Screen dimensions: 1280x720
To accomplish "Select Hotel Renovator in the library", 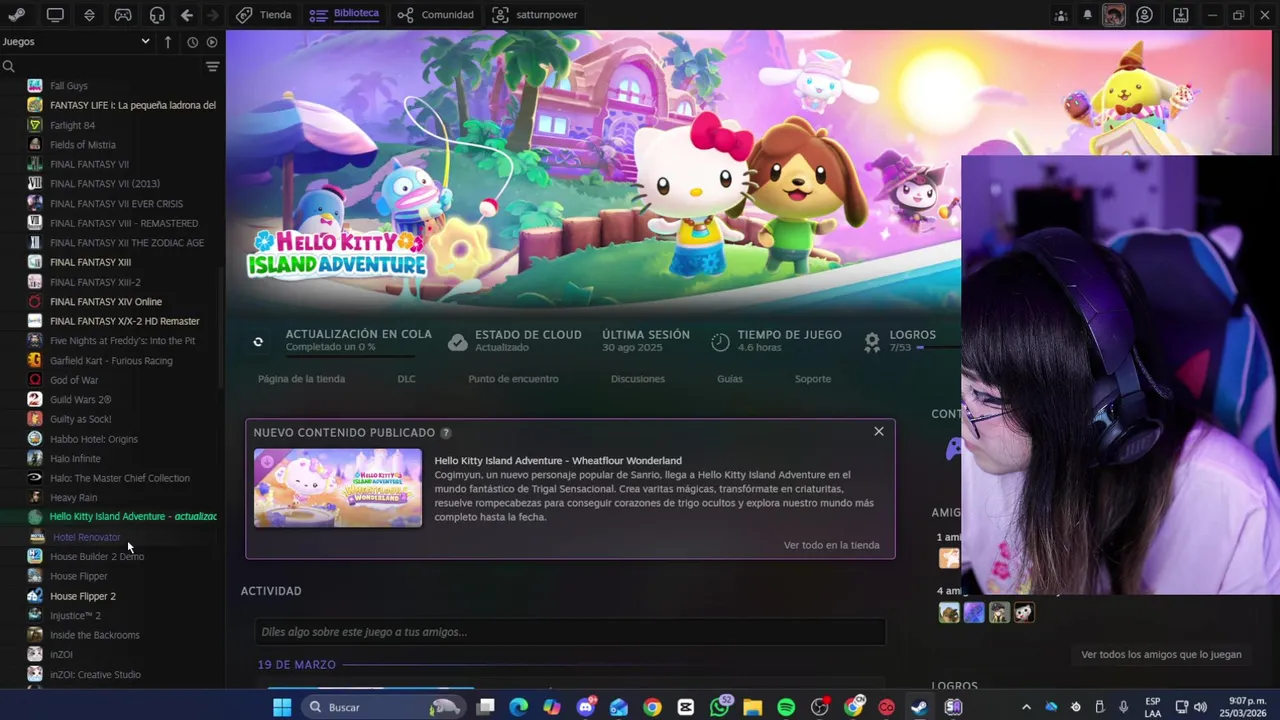I will [86, 537].
